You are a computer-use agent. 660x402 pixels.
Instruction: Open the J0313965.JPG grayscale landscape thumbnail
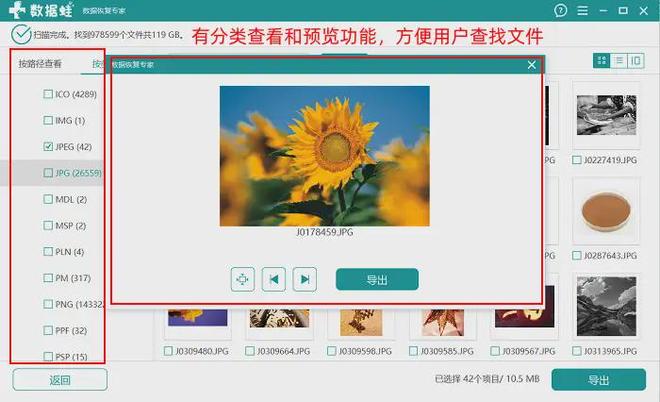coord(606,306)
